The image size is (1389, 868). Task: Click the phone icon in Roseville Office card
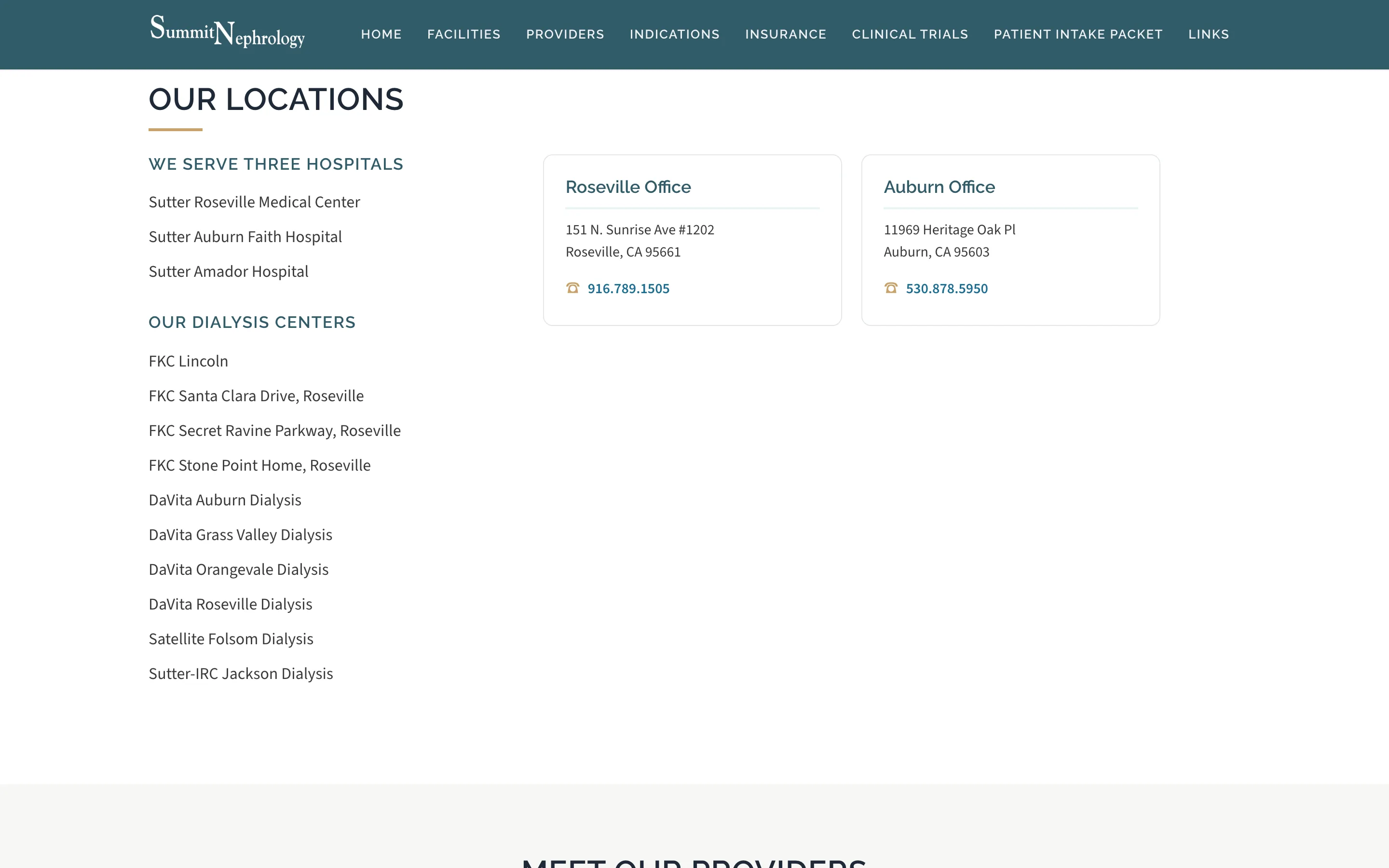572,288
